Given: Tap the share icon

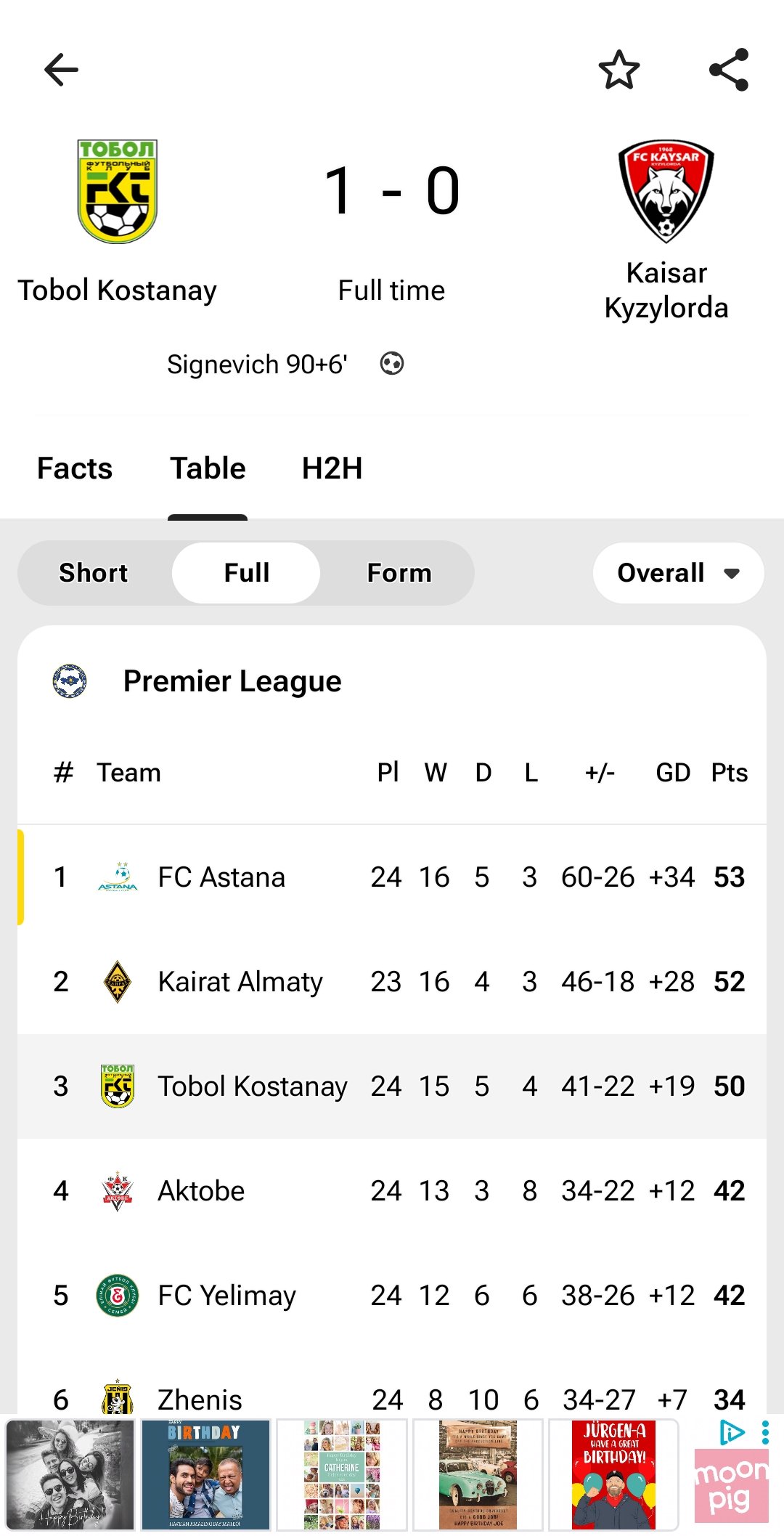Looking at the screenshot, I should [x=728, y=70].
